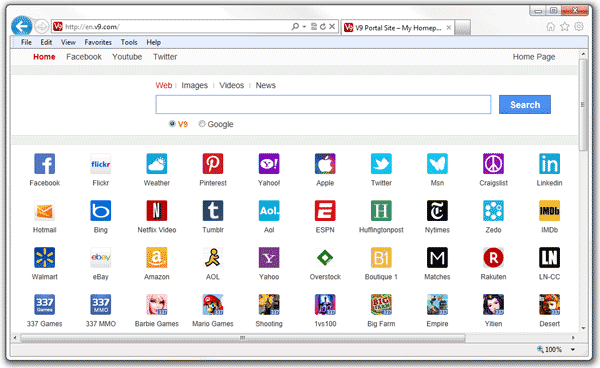Open the Tumblr shortcut icon
The image size is (600, 368).
tap(213, 211)
